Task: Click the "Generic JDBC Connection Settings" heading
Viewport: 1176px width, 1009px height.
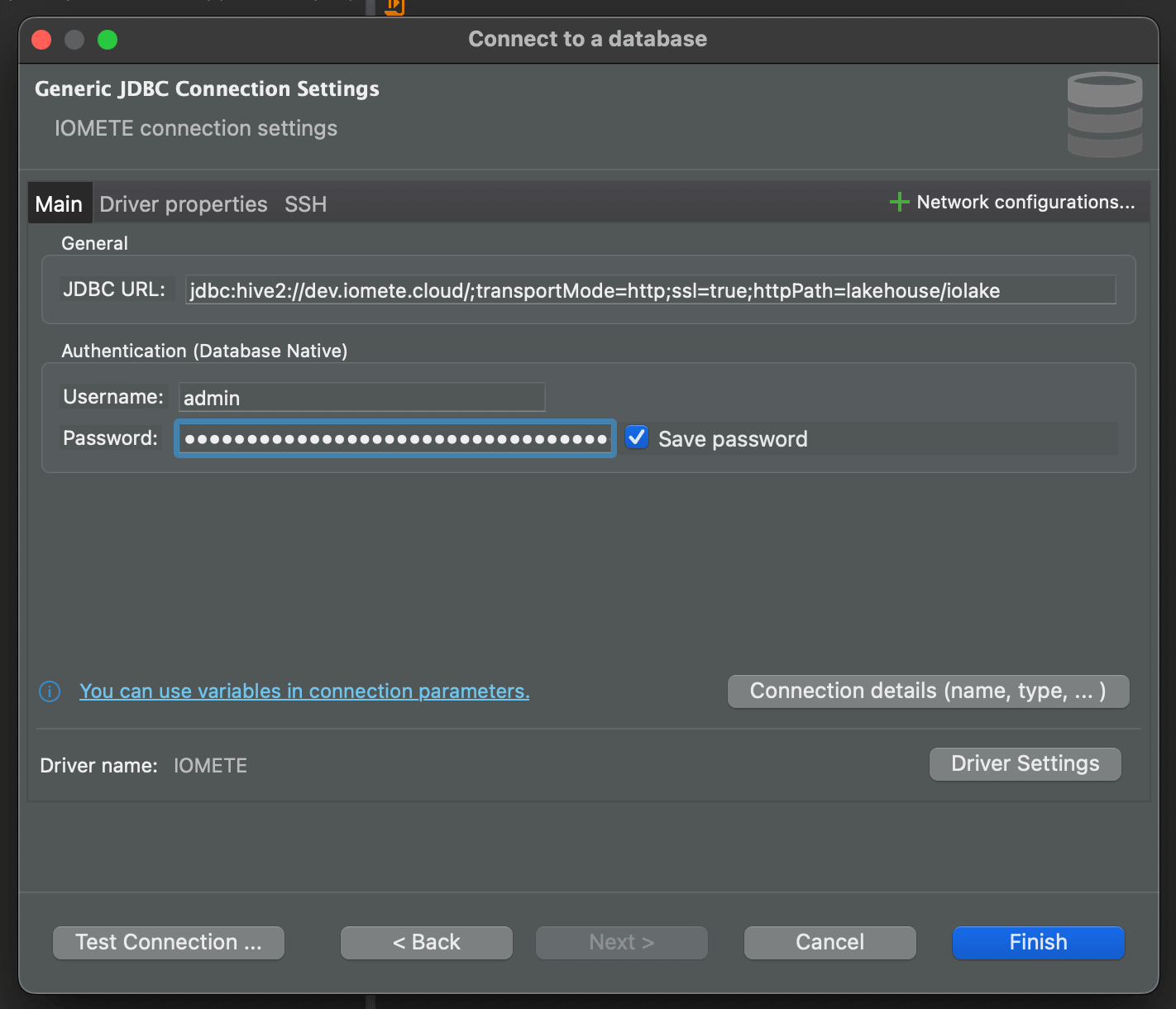Action: pos(207,88)
